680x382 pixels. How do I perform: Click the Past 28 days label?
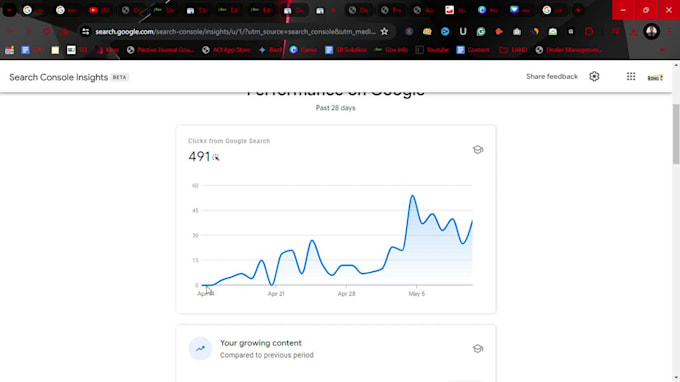[x=335, y=108]
